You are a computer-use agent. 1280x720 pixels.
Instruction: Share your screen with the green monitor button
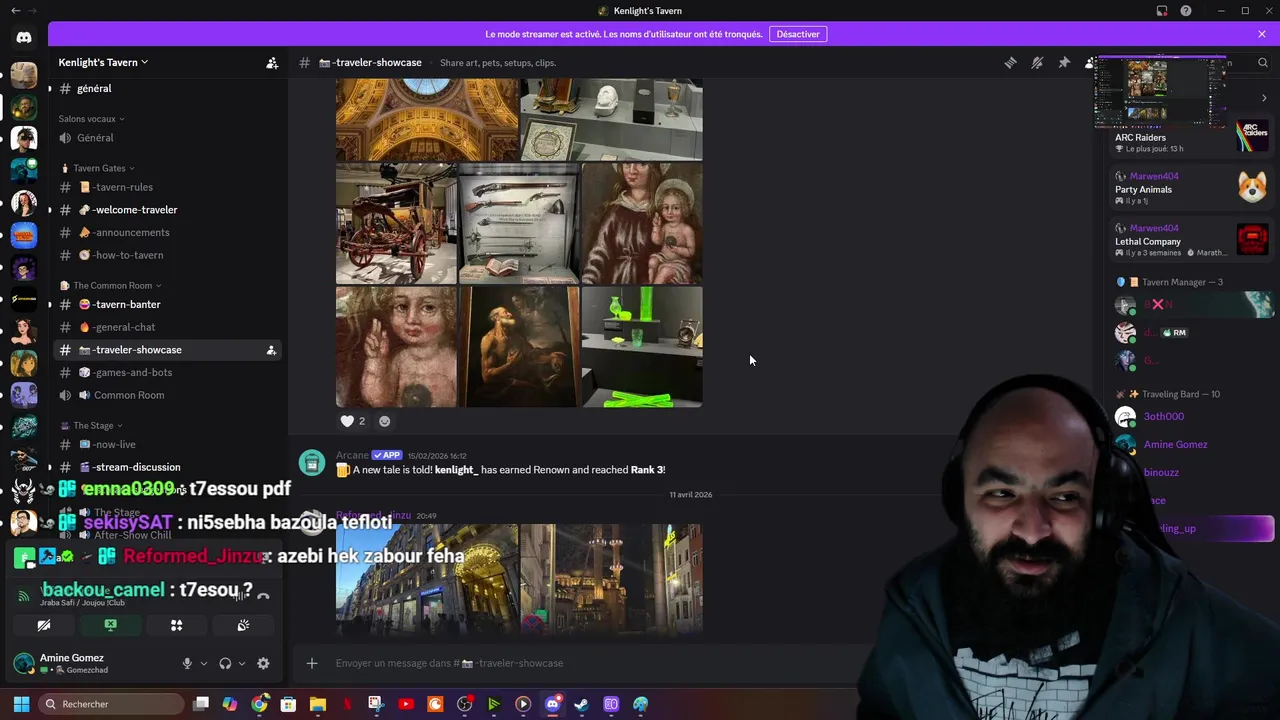click(x=110, y=625)
